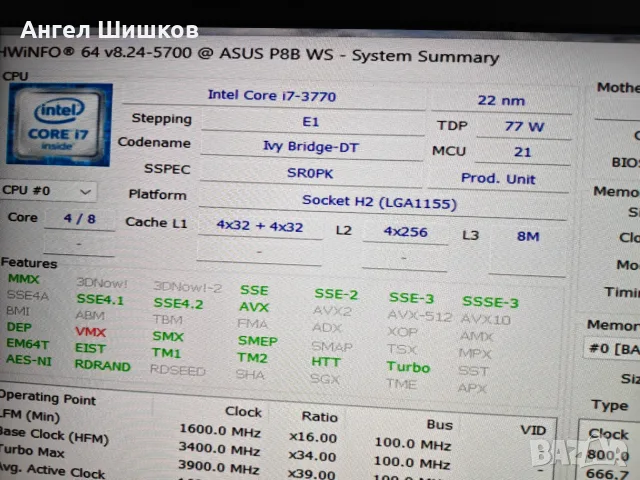The width and height of the screenshot is (640, 480).
Task: Click the SSSE-3 feature label
Action: (x=490, y=302)
